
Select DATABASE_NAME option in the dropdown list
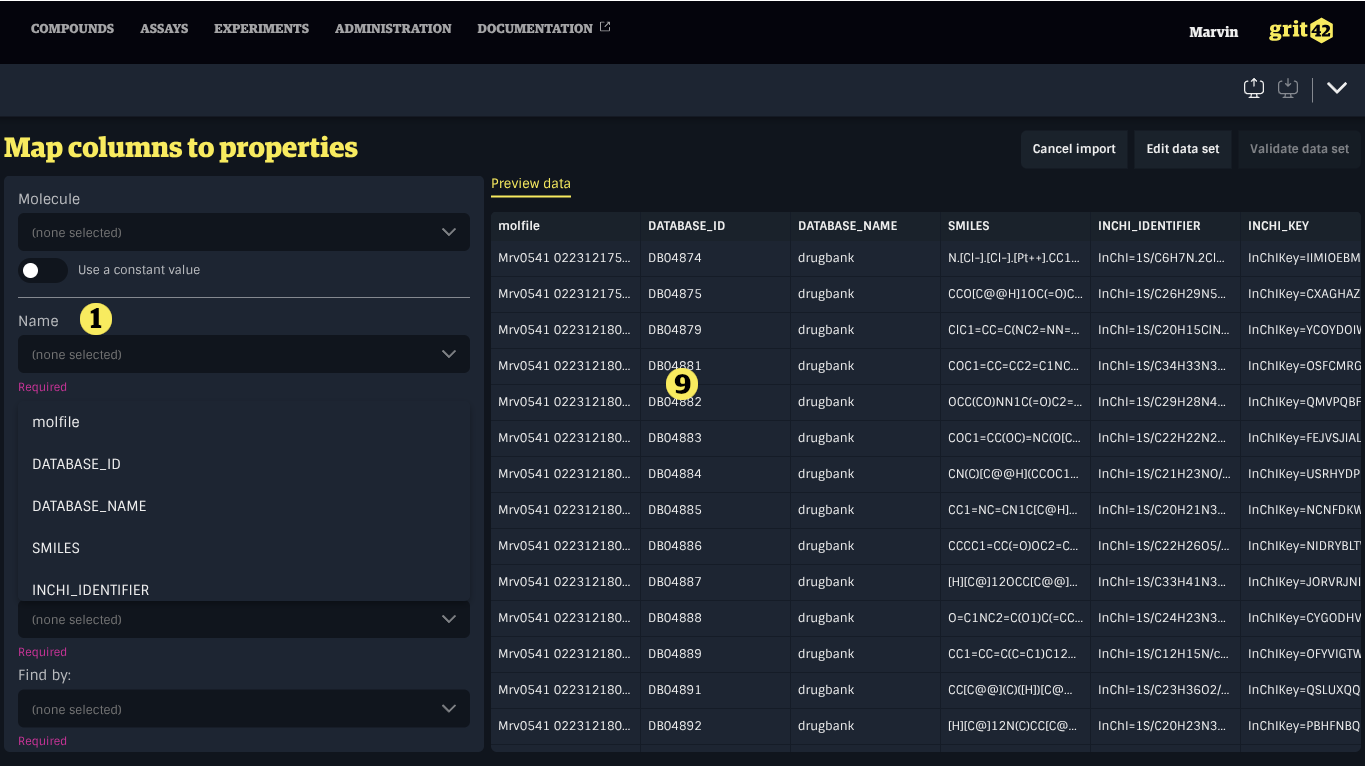click(x=244, y=506)
